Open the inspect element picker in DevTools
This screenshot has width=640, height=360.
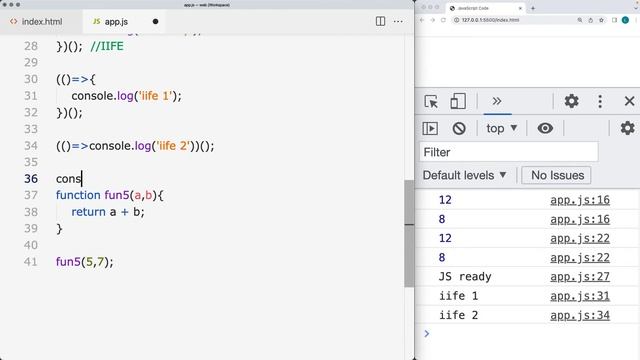coord(431,101)
